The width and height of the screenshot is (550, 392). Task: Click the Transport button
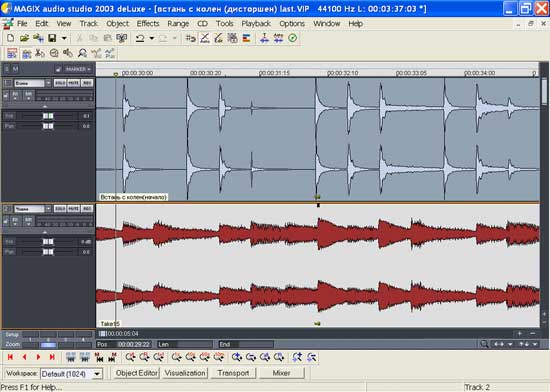[x=233, y=373]
